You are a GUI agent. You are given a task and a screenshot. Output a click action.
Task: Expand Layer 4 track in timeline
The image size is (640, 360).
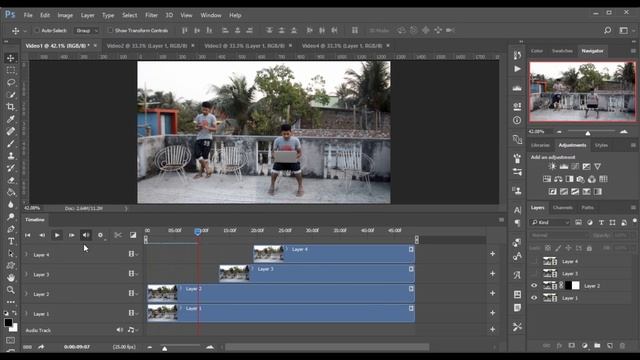pyautogui.click(x=27, y=254)
